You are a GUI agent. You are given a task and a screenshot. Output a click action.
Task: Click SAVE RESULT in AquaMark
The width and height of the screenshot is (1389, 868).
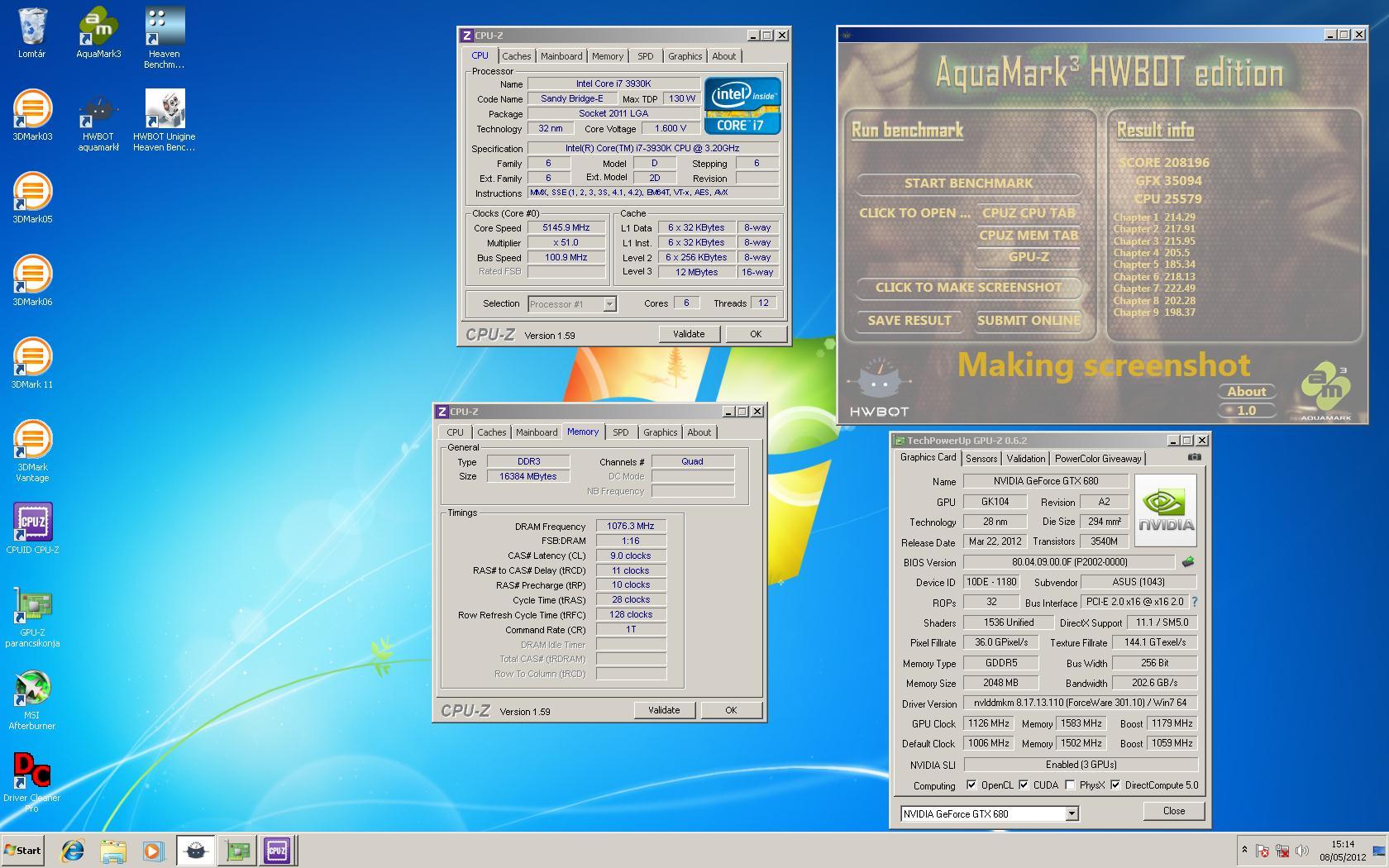(909, 321)
